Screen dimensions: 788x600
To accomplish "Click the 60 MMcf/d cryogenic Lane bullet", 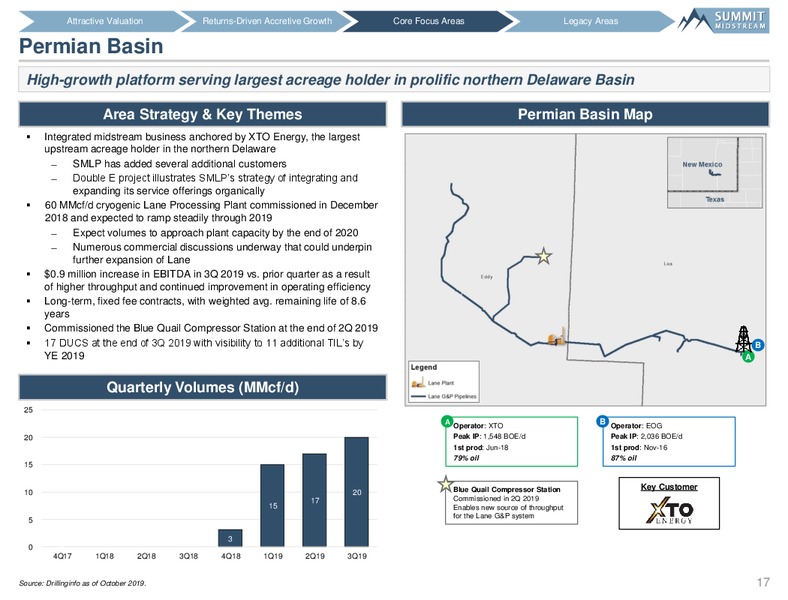I will pos(211,212).
